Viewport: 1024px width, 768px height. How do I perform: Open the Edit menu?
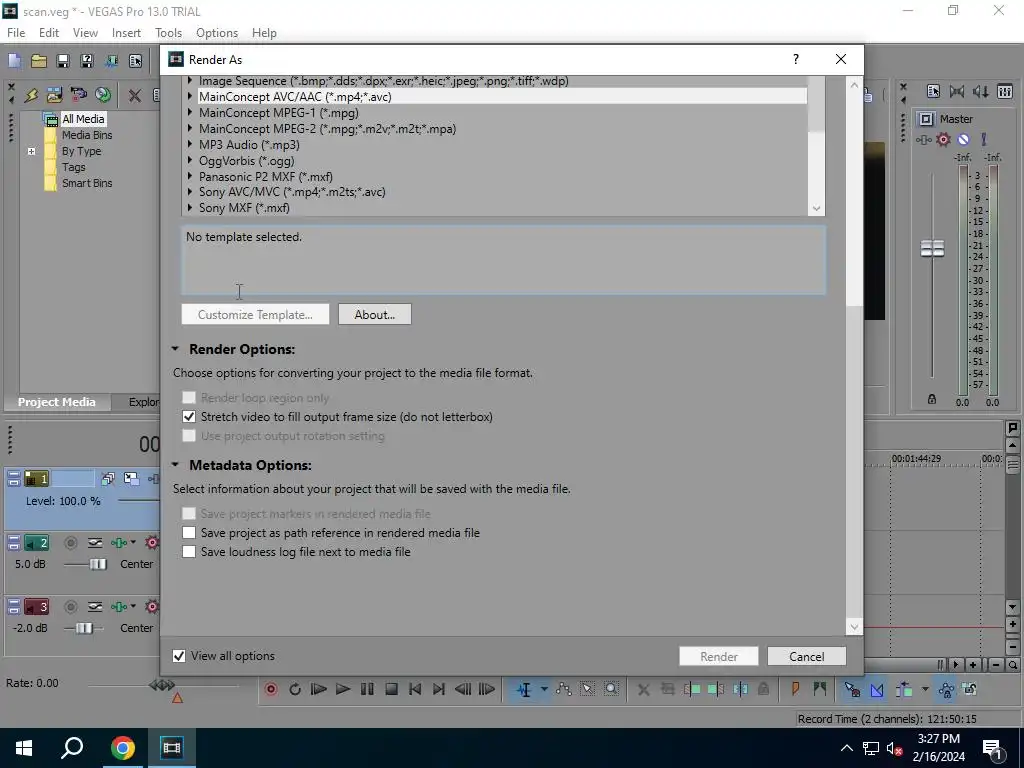pyautogui.click(x=49, y=33)
